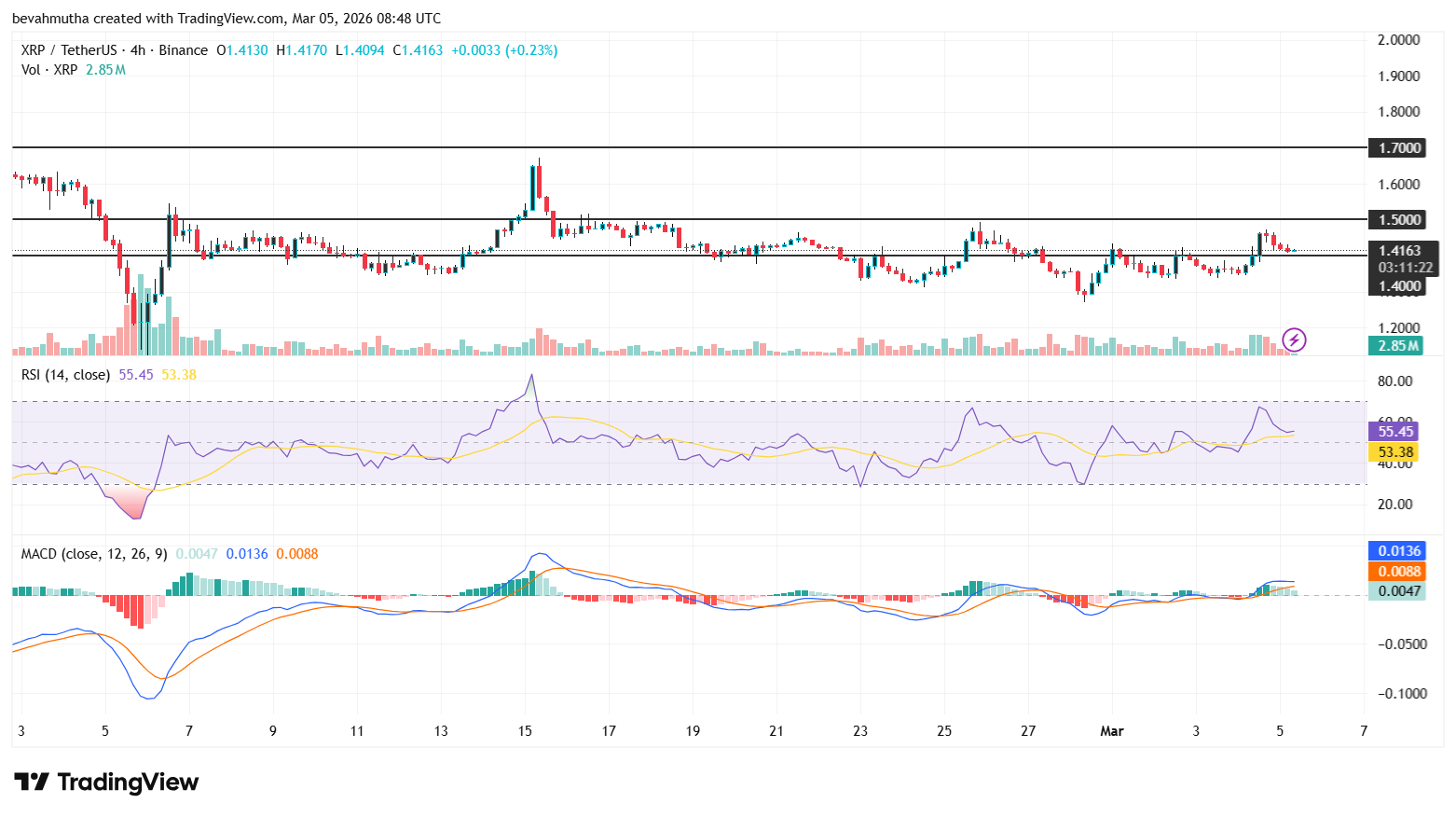Click the bevahmutha username in the header

(49, 18)
